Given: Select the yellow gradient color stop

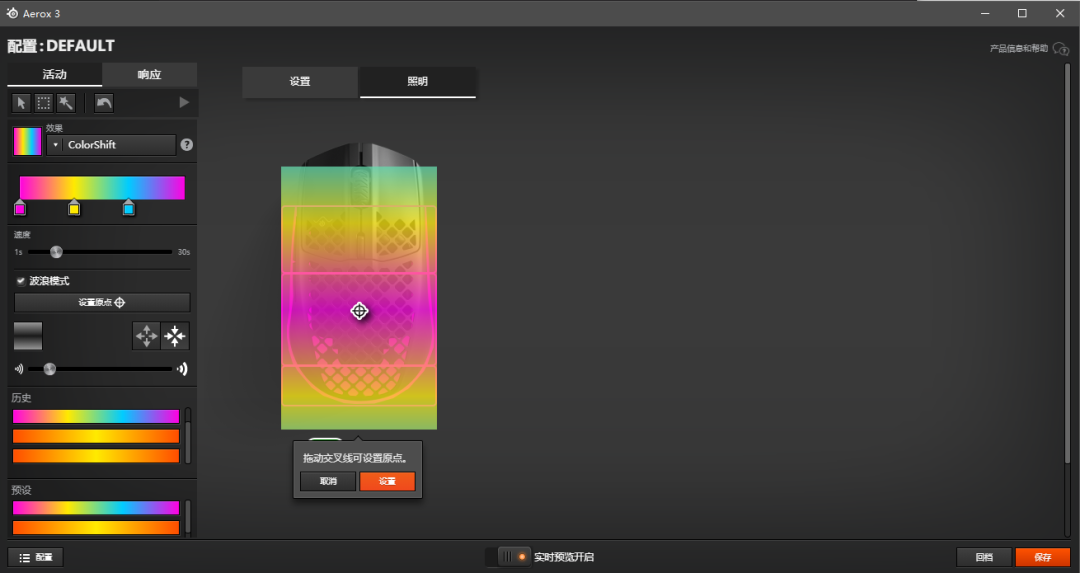Looking at the screenshot, I should click(74, 208).
